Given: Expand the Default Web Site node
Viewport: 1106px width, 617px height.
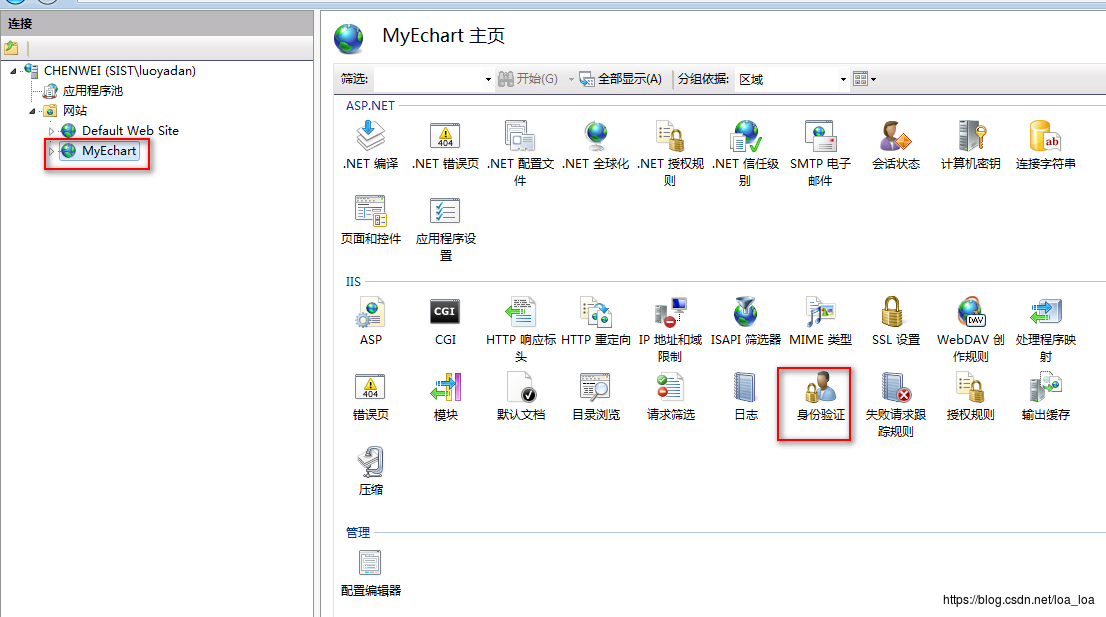Looking at the screenshot, I should click(x=51, y=131).
